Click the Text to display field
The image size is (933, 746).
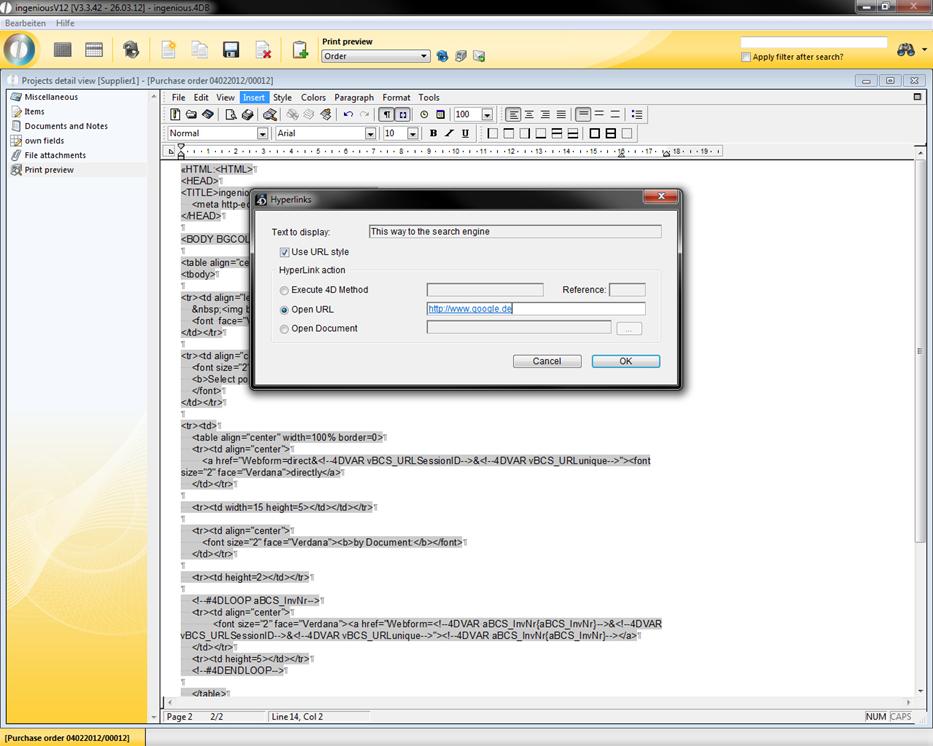tap(514, 232)
